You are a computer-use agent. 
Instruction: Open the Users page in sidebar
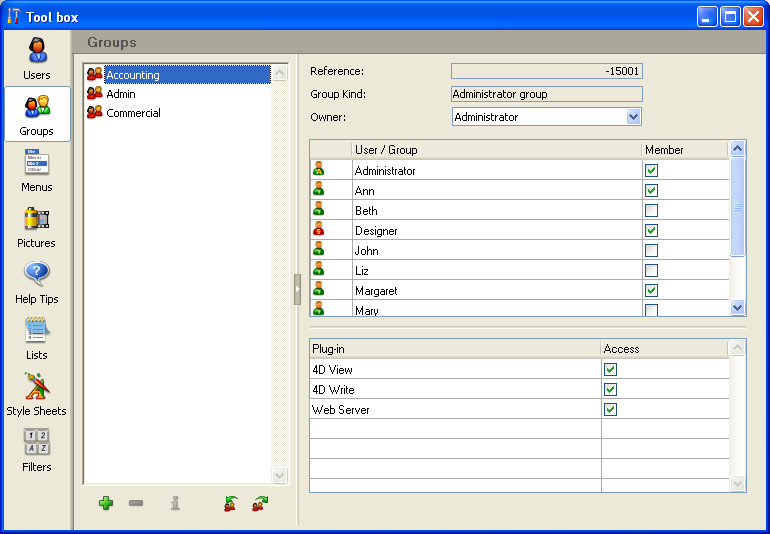37,58
